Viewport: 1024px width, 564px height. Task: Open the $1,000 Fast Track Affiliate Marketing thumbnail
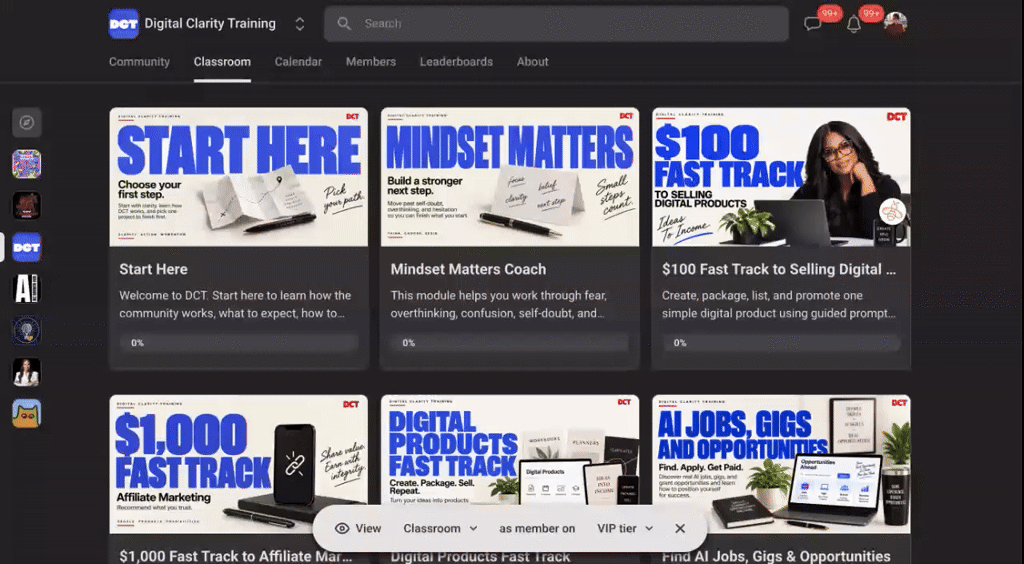coord(238,464)
